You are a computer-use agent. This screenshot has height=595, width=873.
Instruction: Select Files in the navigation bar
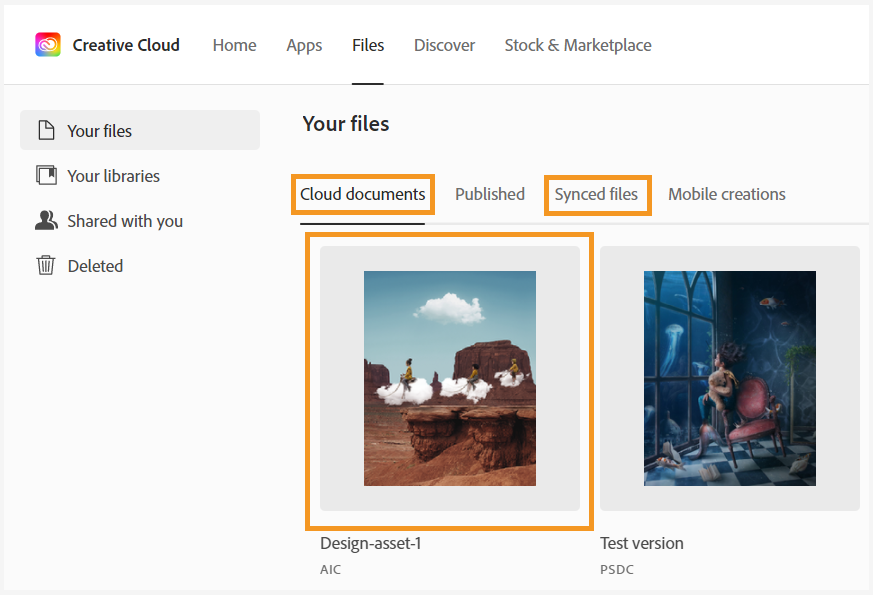coord(368,45)
